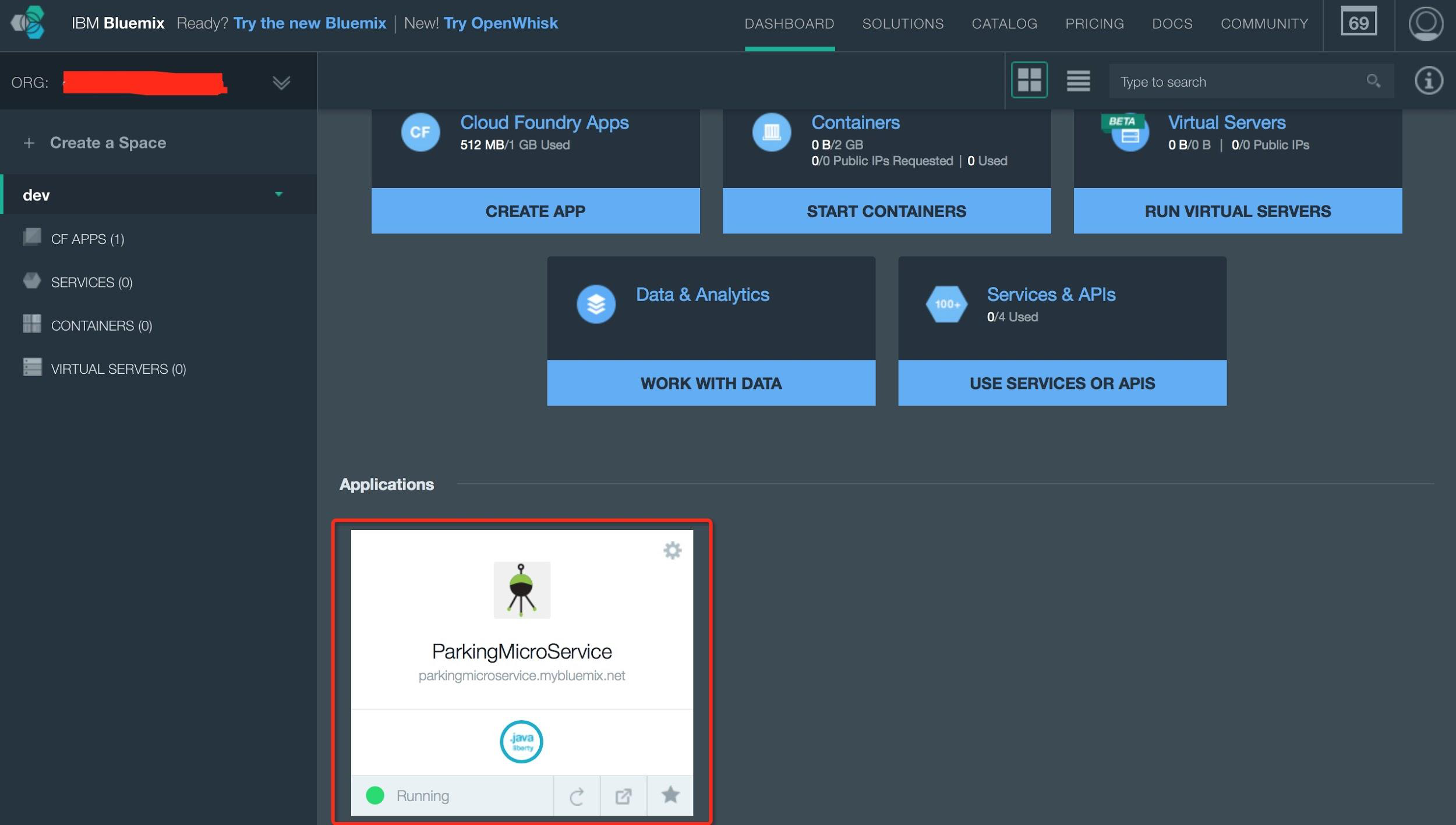Click the ParkingMicroService app title

[x=522, y=651]
